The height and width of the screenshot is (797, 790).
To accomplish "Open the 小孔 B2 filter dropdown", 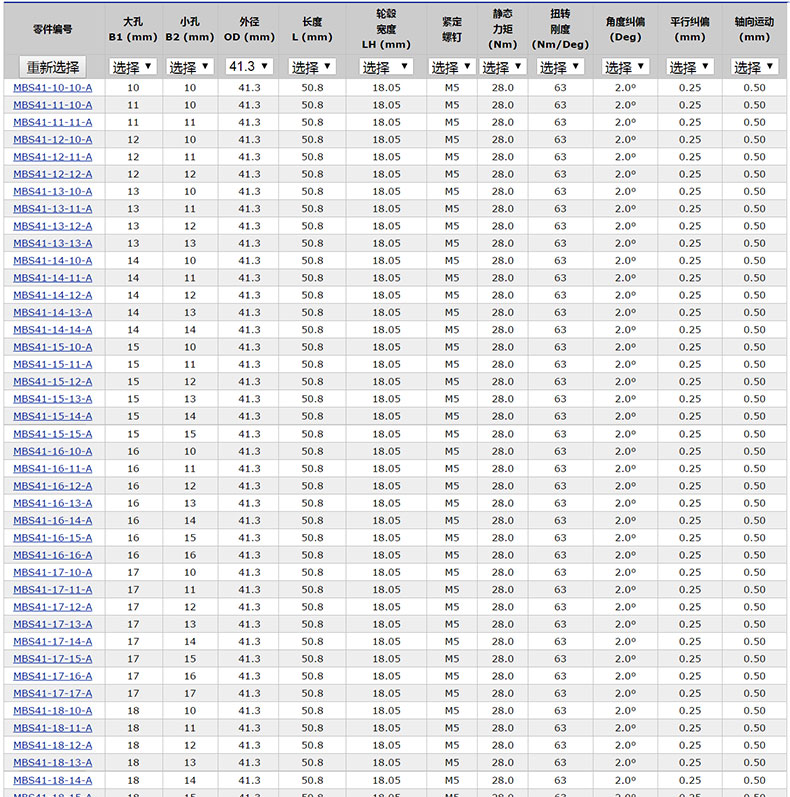I will (x=189, y=67).
